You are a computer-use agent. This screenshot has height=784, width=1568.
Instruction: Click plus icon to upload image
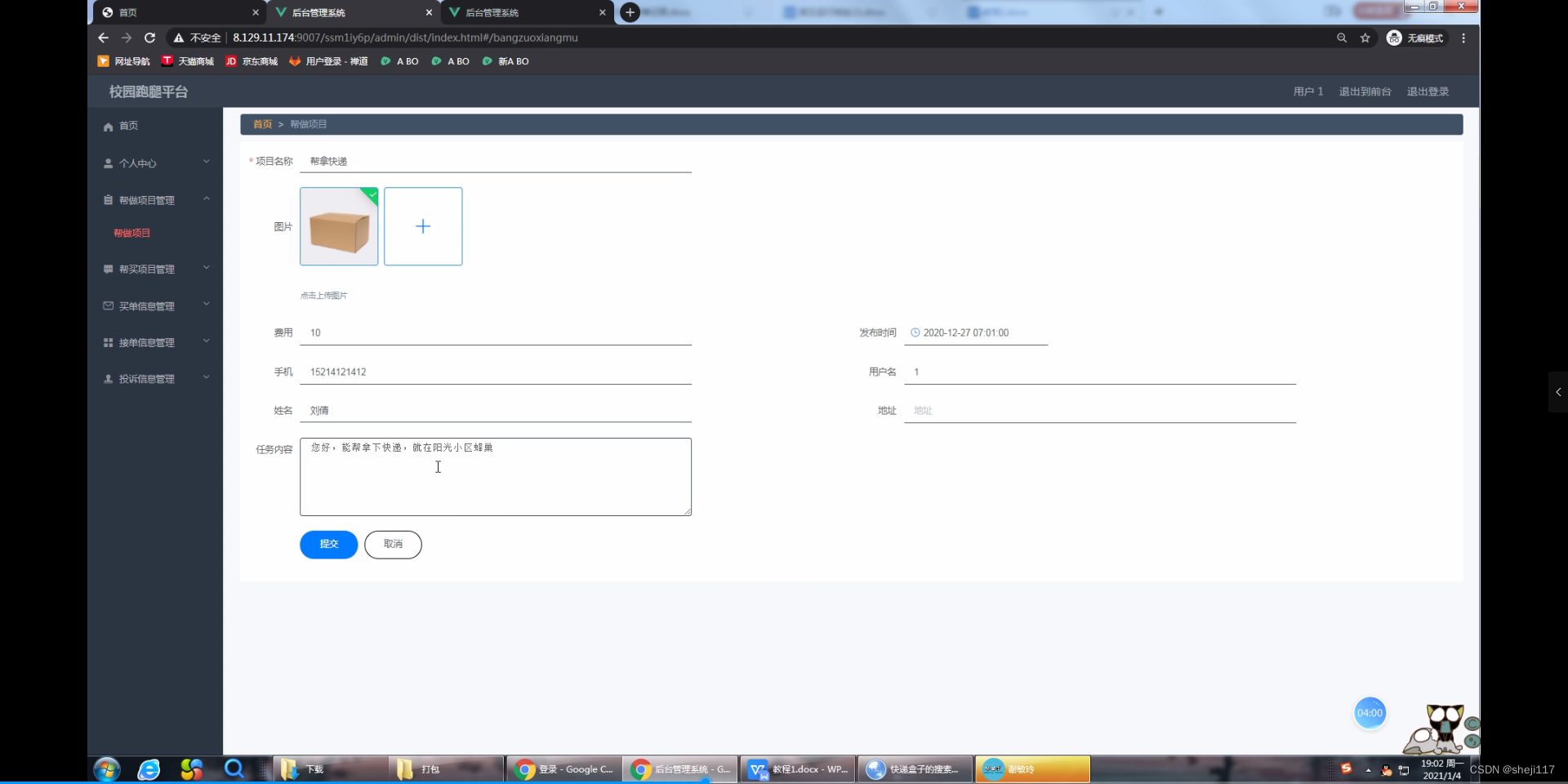(x=423, y=226)
